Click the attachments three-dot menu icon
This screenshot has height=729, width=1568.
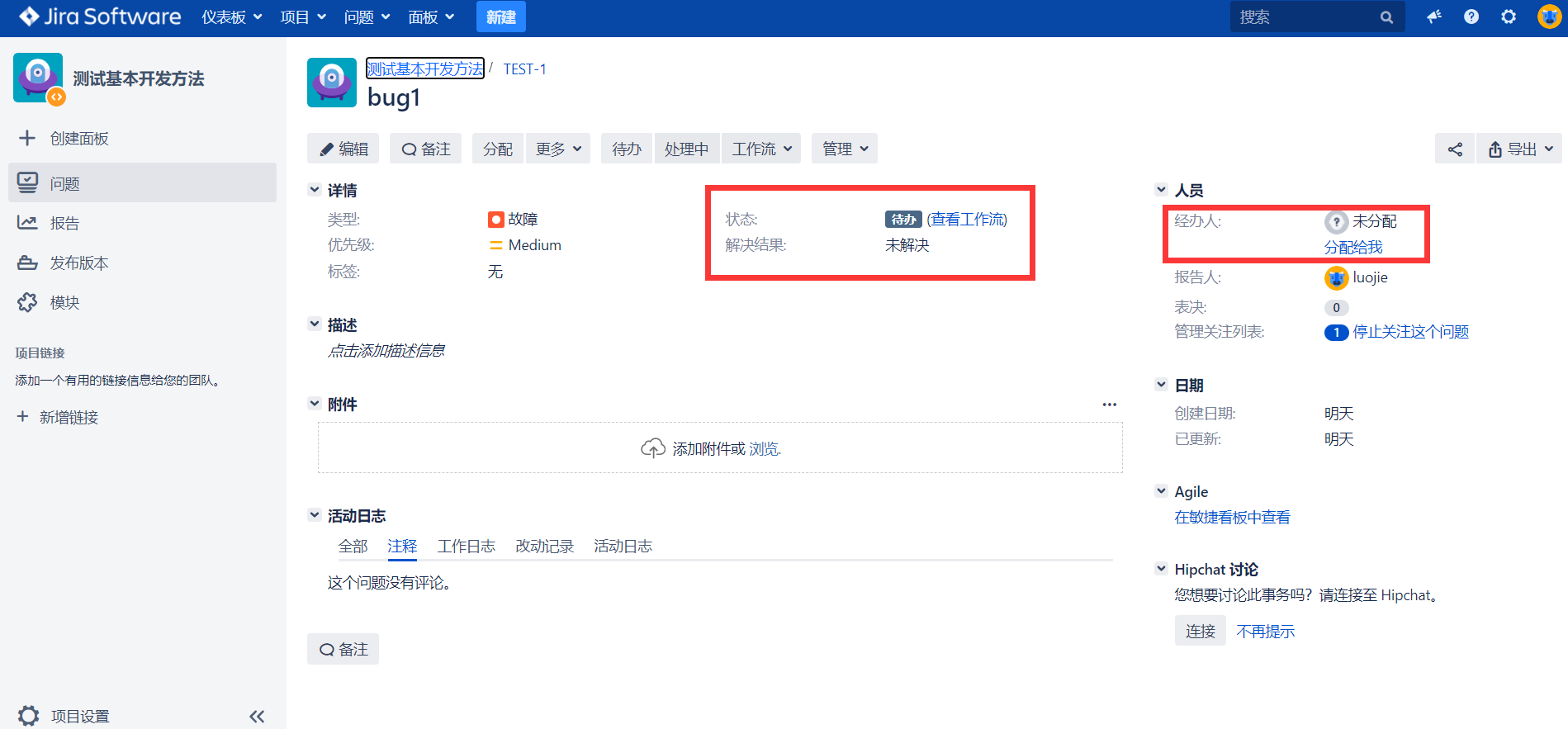coord(1109,405)
